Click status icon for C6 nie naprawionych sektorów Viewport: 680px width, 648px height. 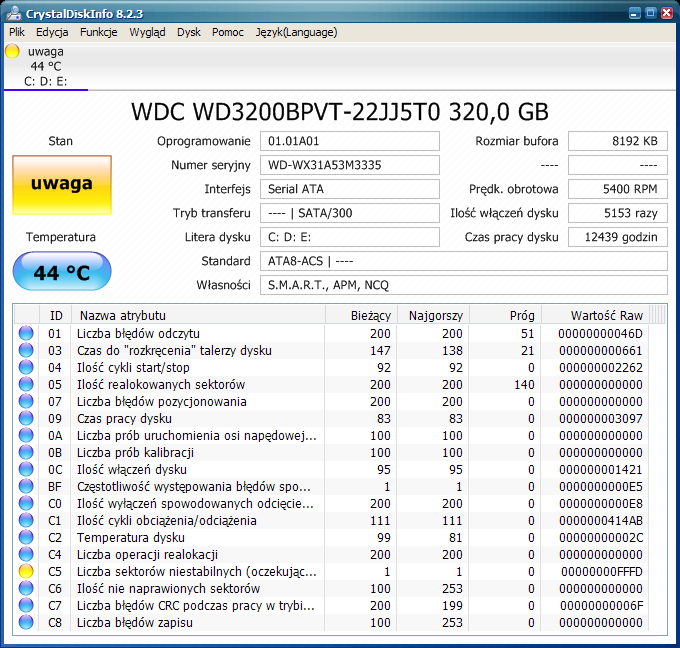pos(26,588)
